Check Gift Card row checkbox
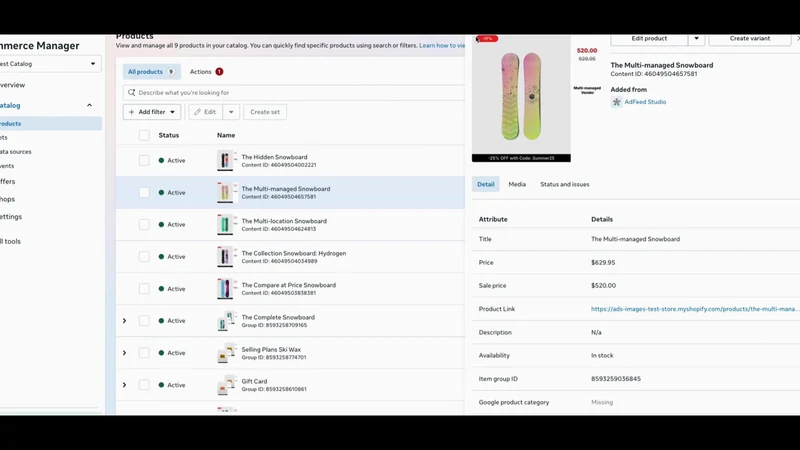 point(144,385)
